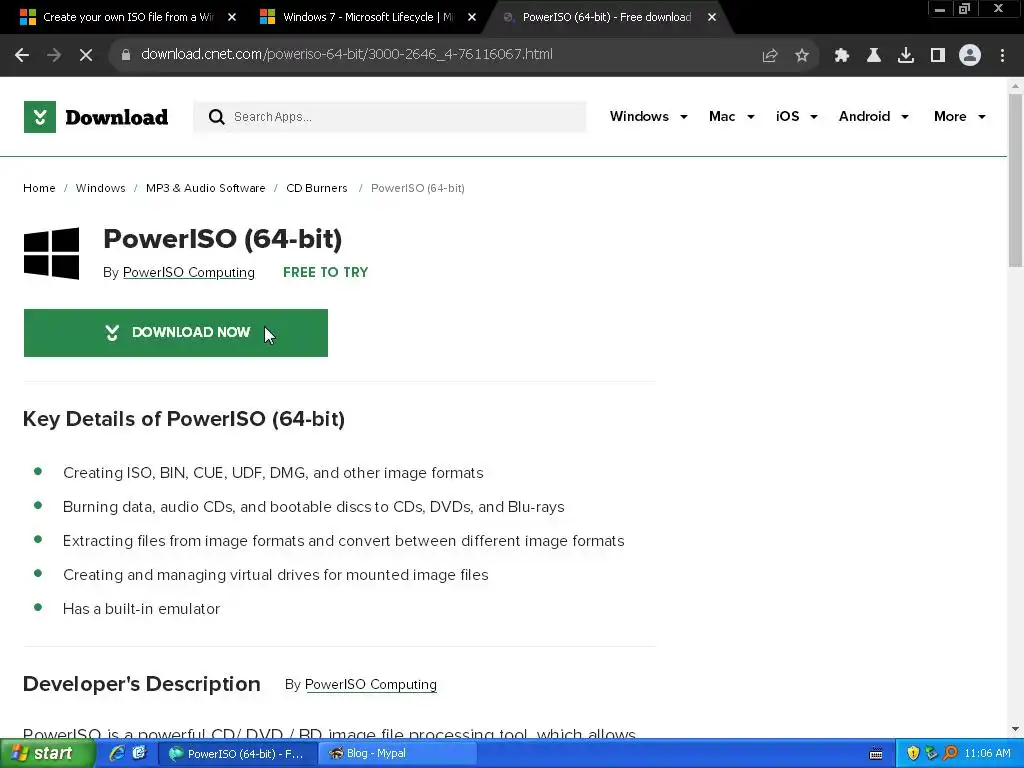Open the Start menu

coord(46,754)
